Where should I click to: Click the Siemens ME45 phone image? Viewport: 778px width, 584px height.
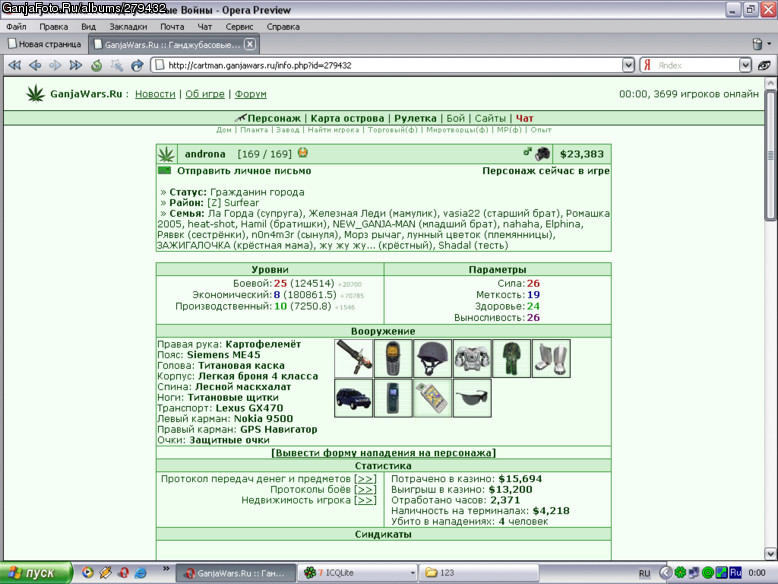[393, 358]
